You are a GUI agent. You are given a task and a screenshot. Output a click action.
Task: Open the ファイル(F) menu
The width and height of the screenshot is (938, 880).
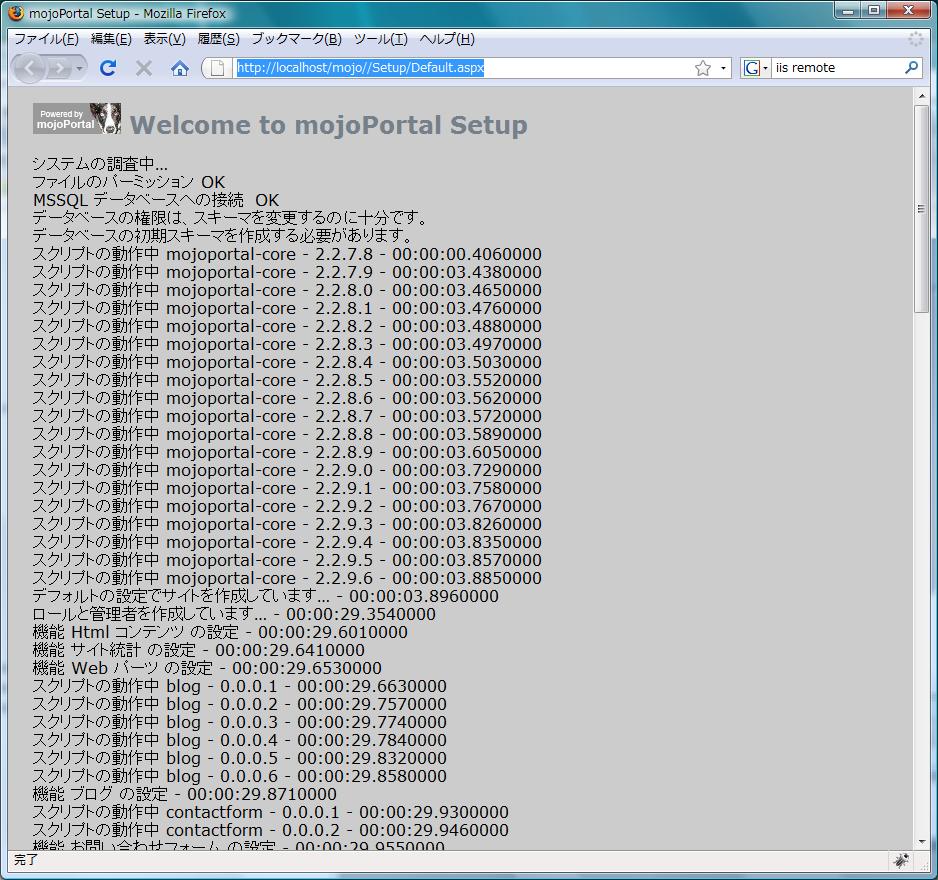46,39
